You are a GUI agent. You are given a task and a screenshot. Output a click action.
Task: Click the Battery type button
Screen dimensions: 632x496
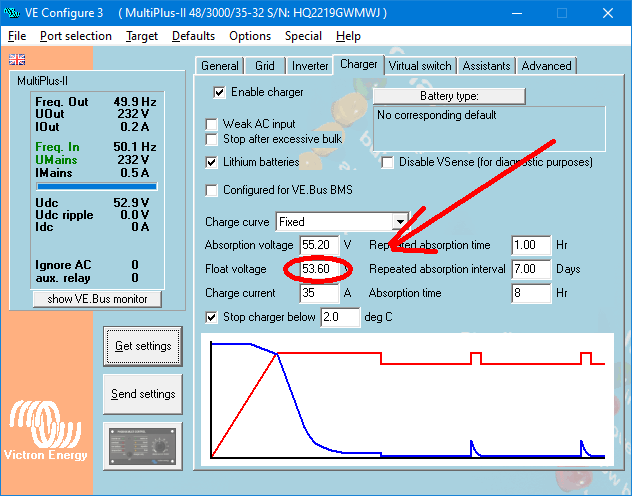449,96
